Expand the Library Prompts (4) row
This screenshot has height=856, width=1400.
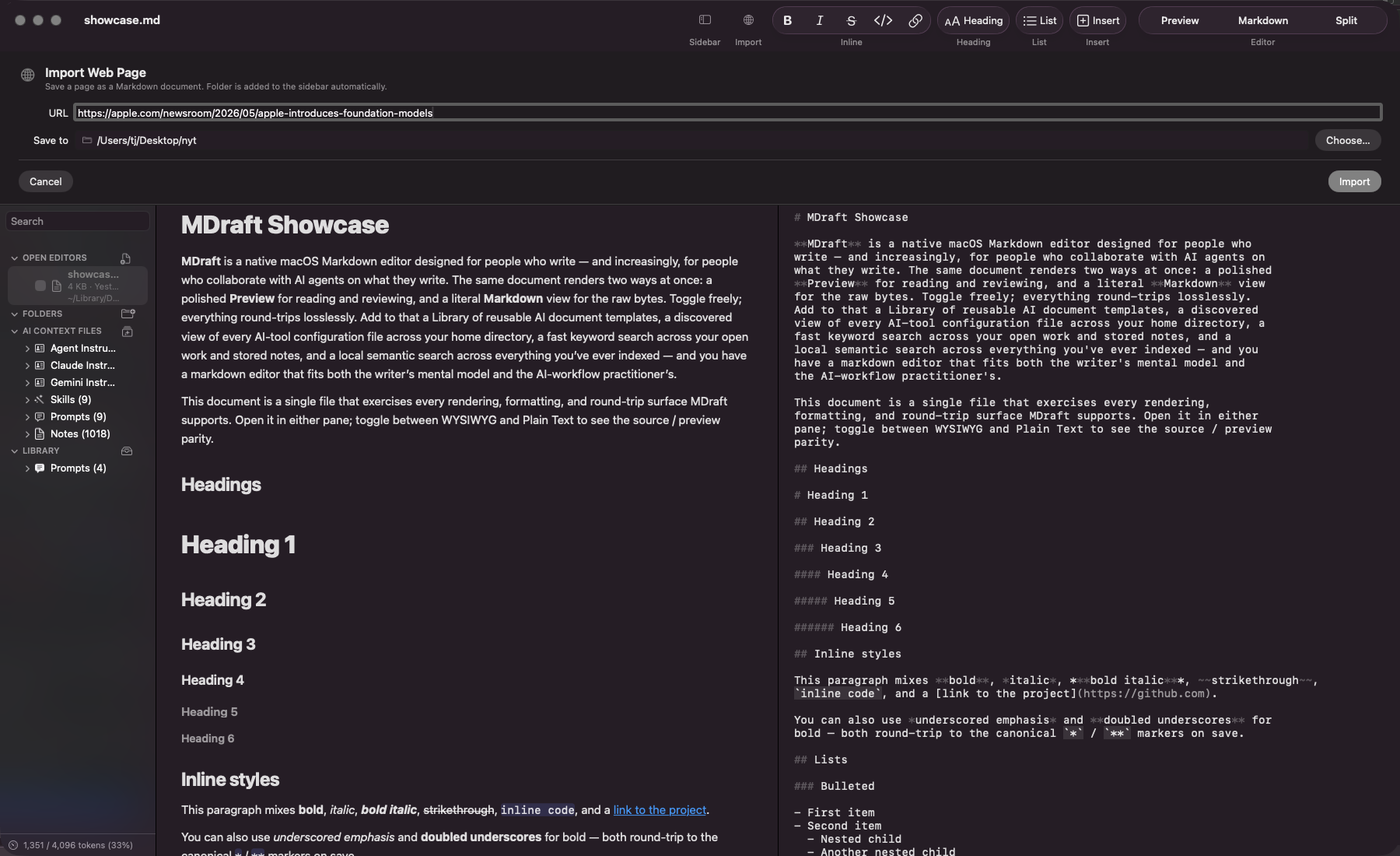pos(27,468)
